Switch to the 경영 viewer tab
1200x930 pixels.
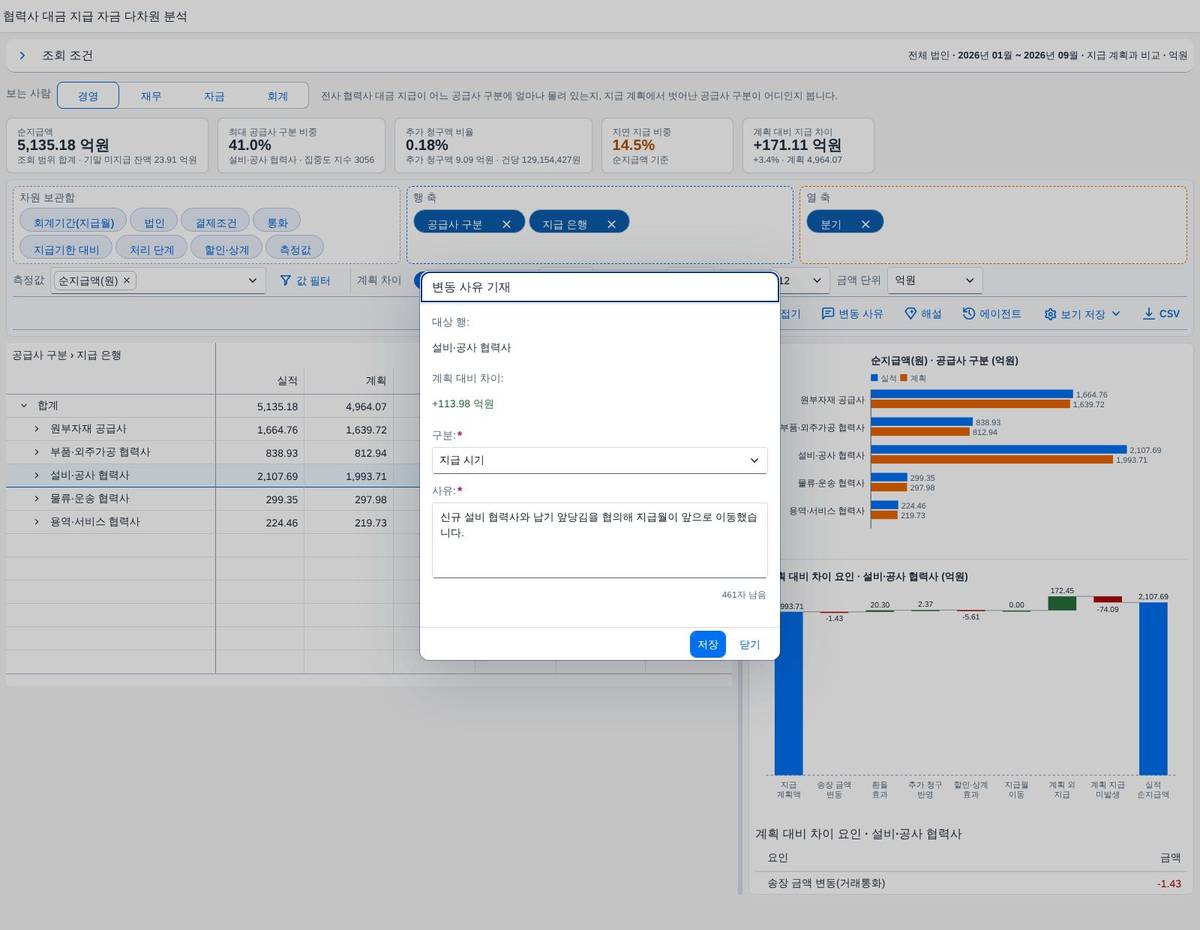coord(88,96)
